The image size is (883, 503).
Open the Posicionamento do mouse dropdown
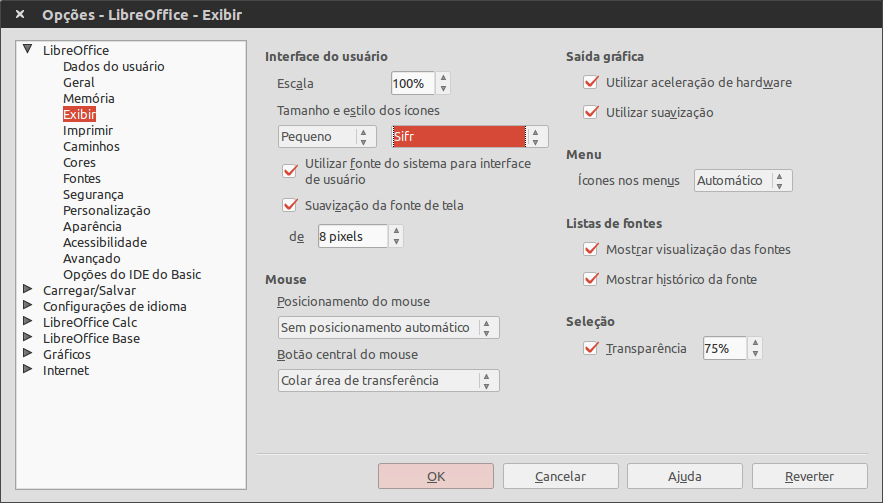click(389, 327)
